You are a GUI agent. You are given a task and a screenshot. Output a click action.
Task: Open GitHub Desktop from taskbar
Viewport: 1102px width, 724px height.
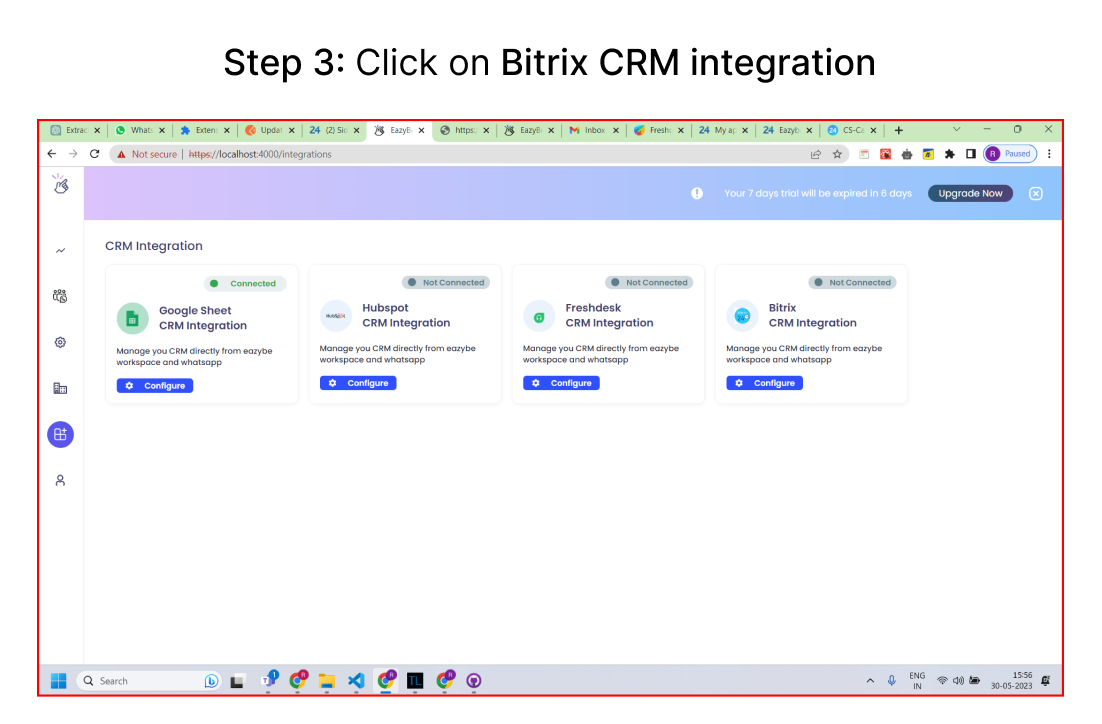coord(474,680)
